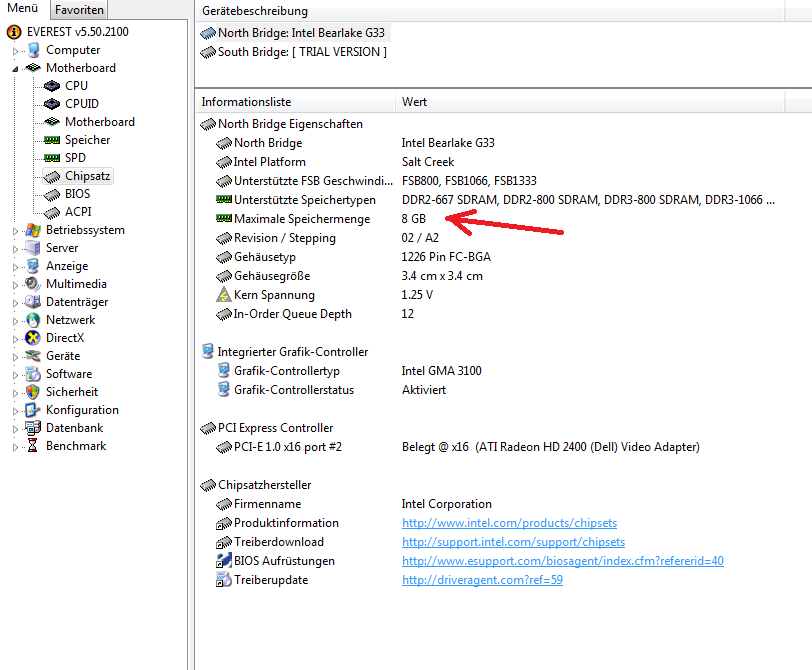Image resolution: width=812 pixels, height=670 pixels.
Task: Expand the Betriebssystem node arrow
Action: tap(15, 231)
